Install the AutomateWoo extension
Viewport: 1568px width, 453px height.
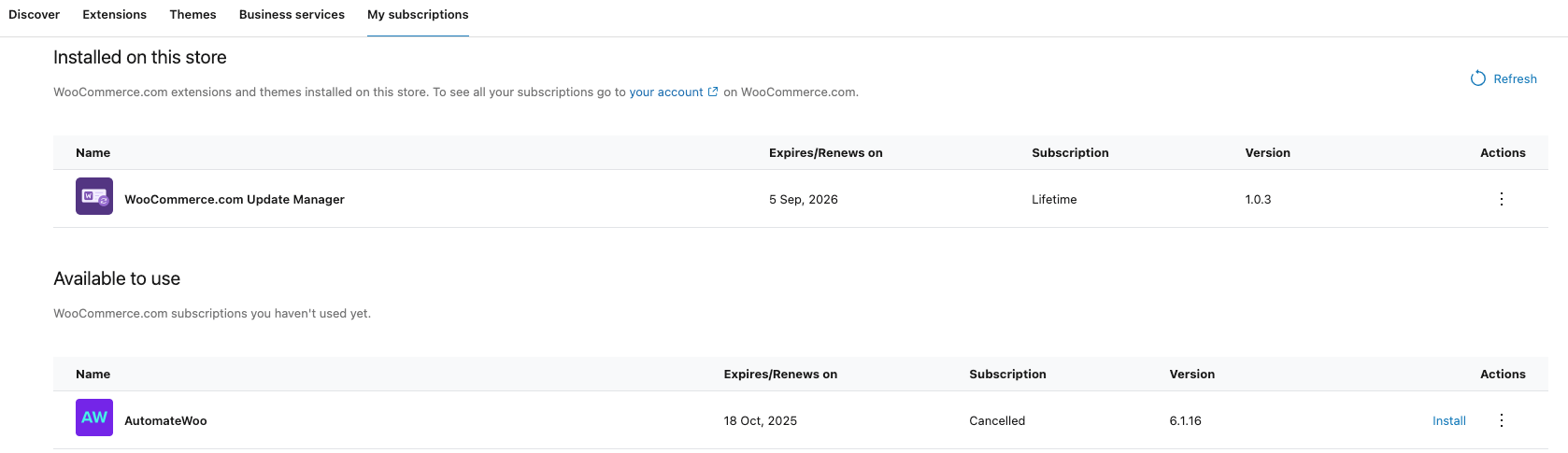[x=1449, y=421]
